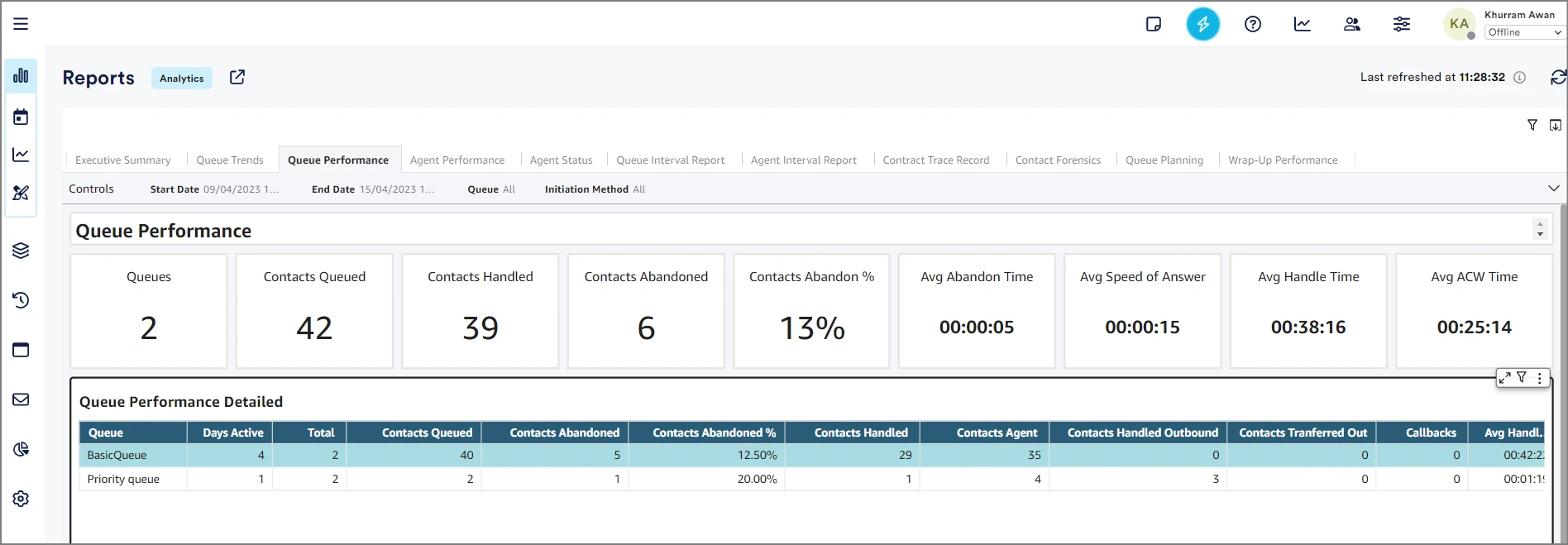This screenshot has height=545, width=1568.
Task: Click the blue lightning bolt icon
Action: click(x=1202, y=24)
